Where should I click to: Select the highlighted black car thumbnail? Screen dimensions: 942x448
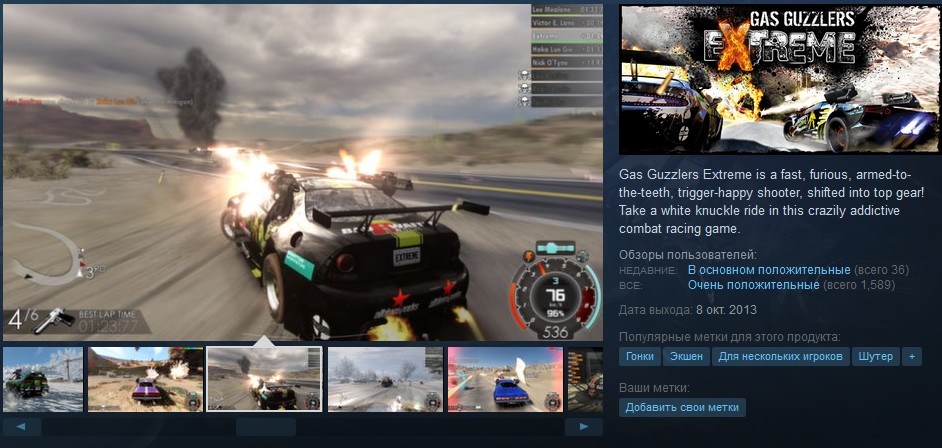coord(264,379)
